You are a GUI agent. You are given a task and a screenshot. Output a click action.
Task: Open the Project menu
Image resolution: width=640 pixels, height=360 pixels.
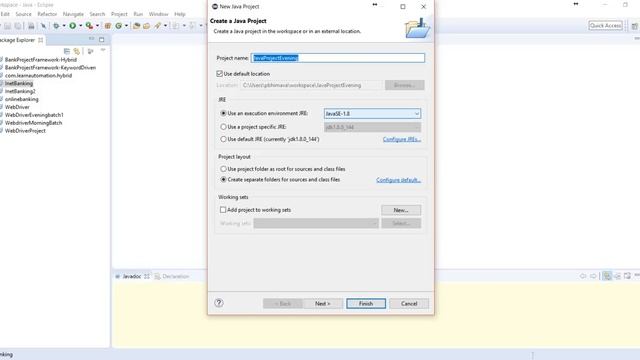click(119, 14)
